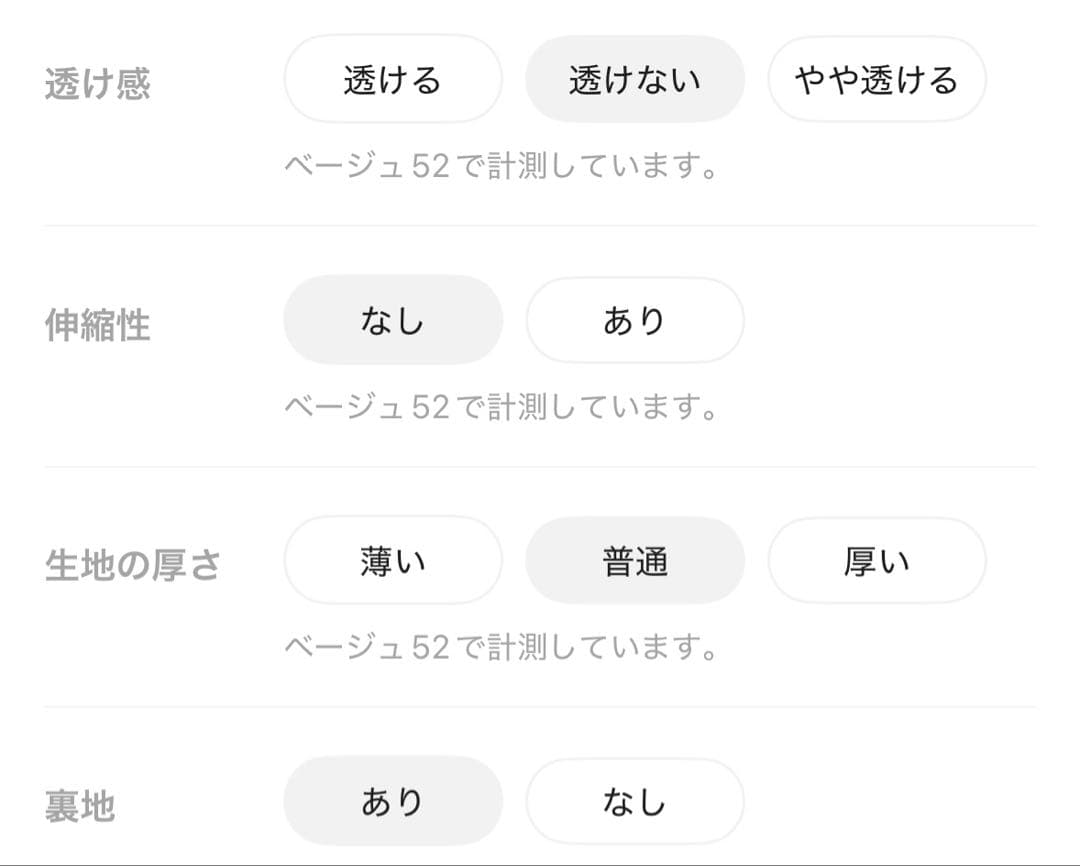
Task: Select なし for 裏地
Action: tap(635, 800)
